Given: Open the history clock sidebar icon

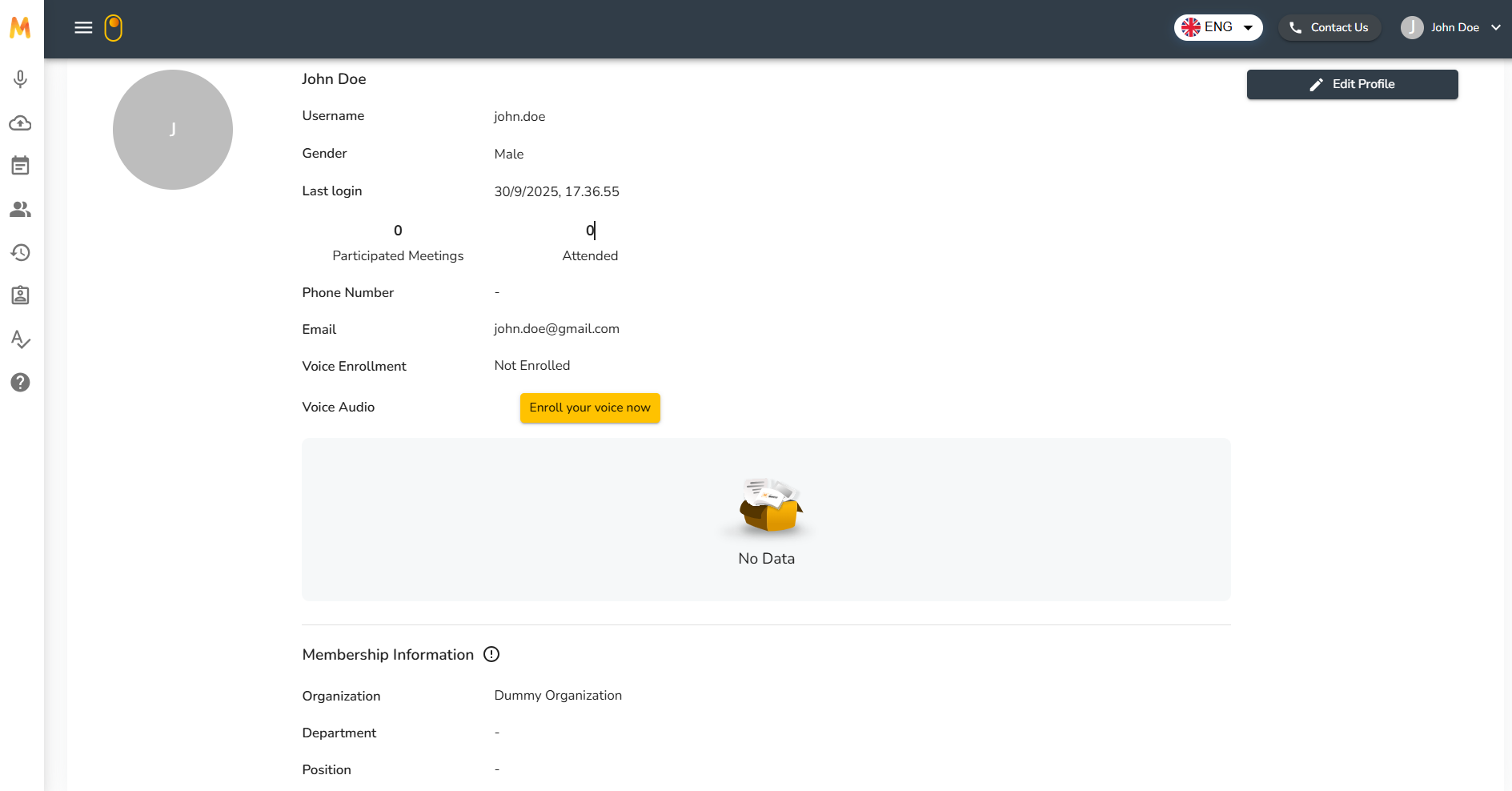Looking at the screenshot, I should [21, 253].
